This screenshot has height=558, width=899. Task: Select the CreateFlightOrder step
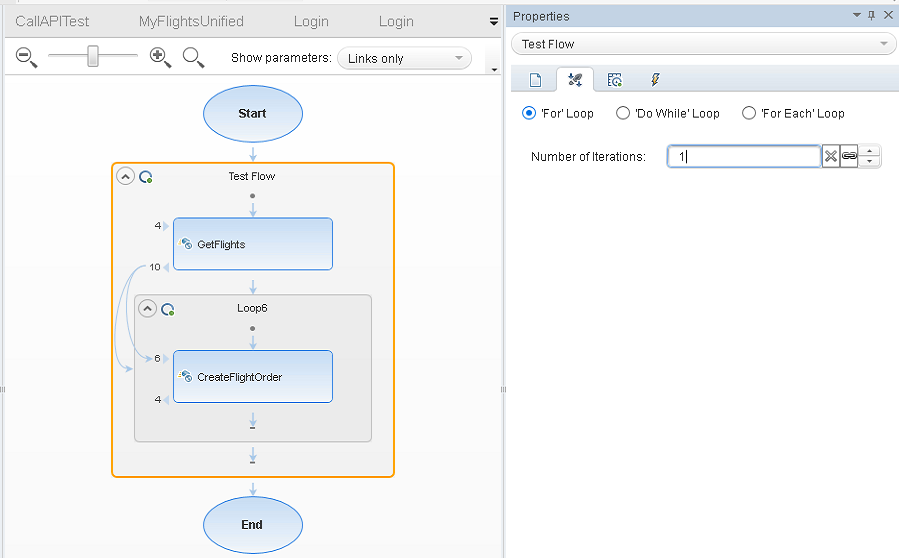click(252, 377)
